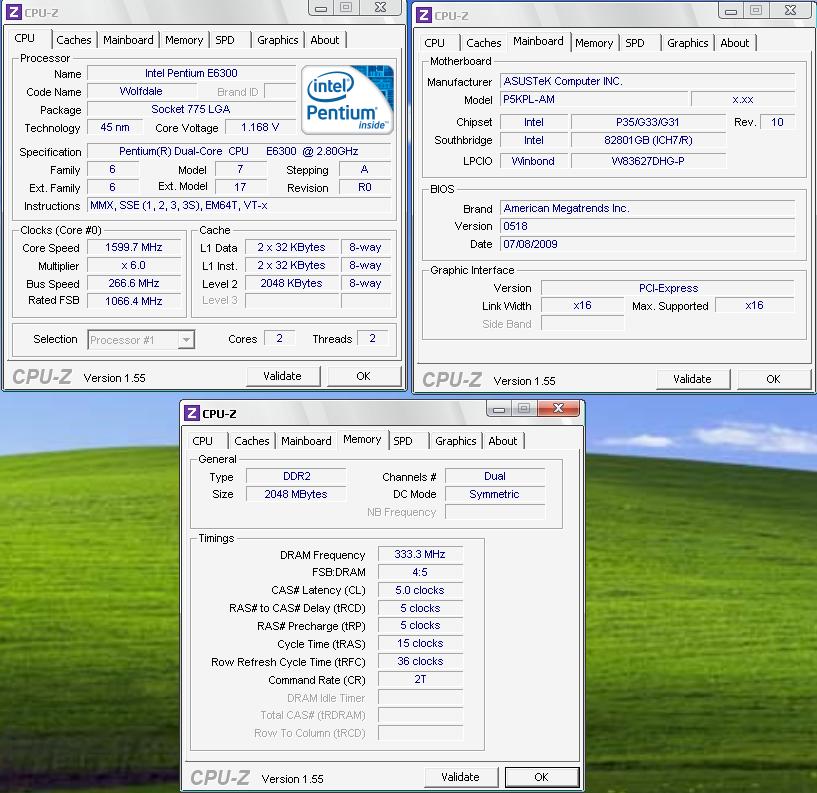The image size is (817, 793).
Task: Go to SPD tab in the processor info window
Action: [225, 40]
